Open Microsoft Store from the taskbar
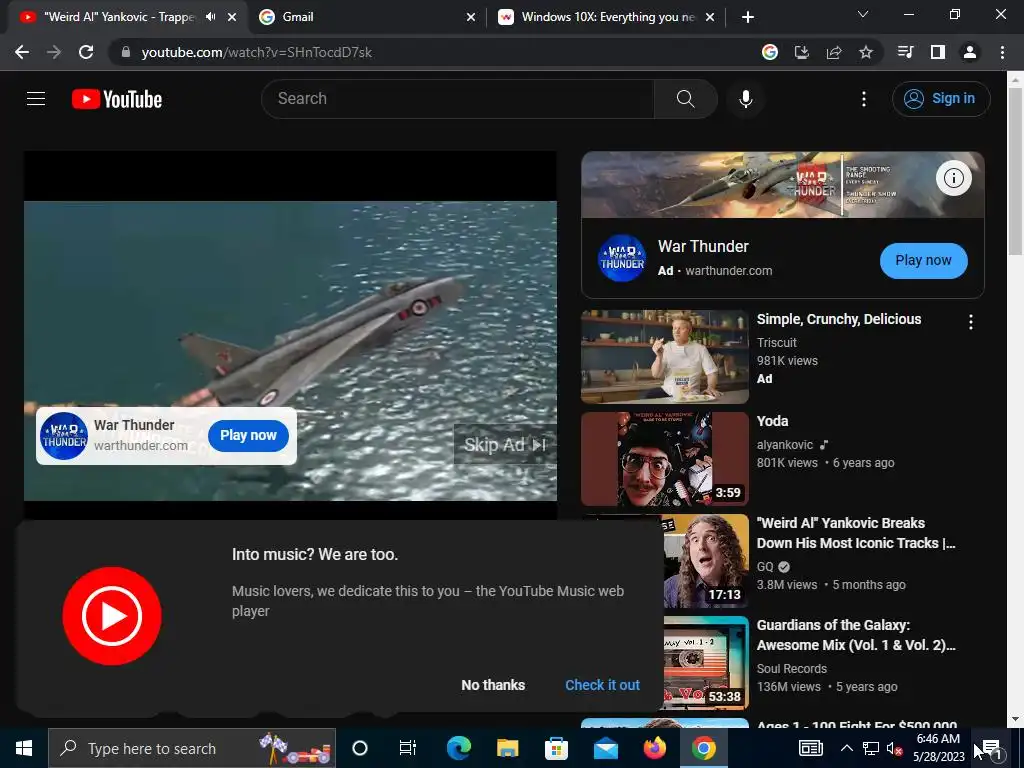This screenshot has height=768, width=1024. [556, 748]
